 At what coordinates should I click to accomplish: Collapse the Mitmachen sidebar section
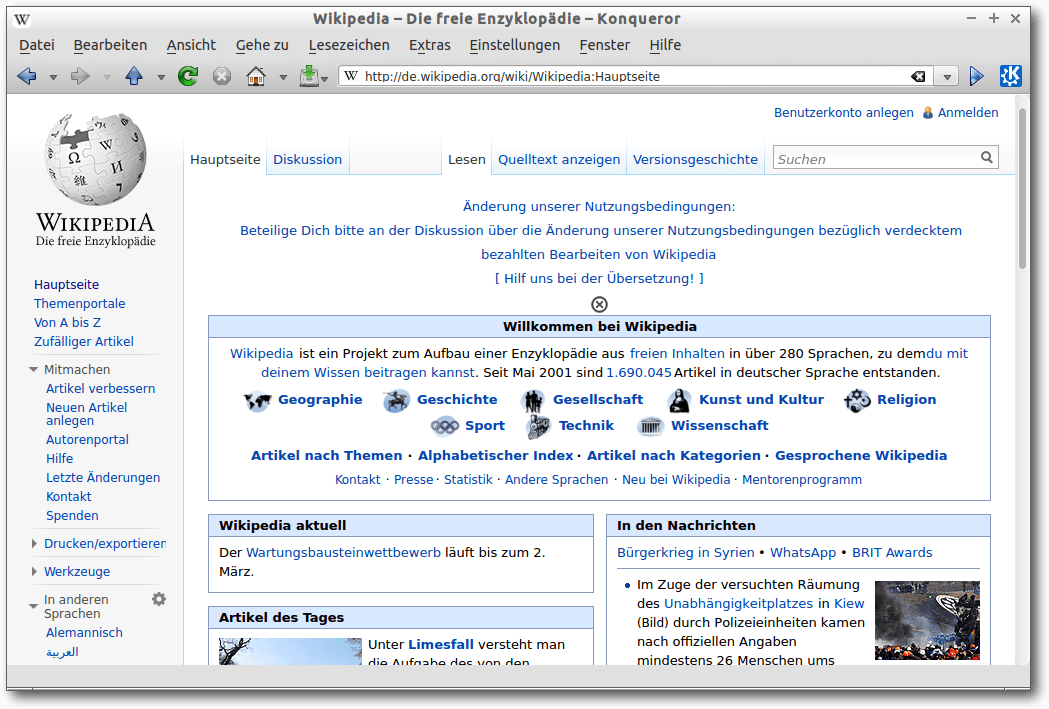(x=33, y=369)
